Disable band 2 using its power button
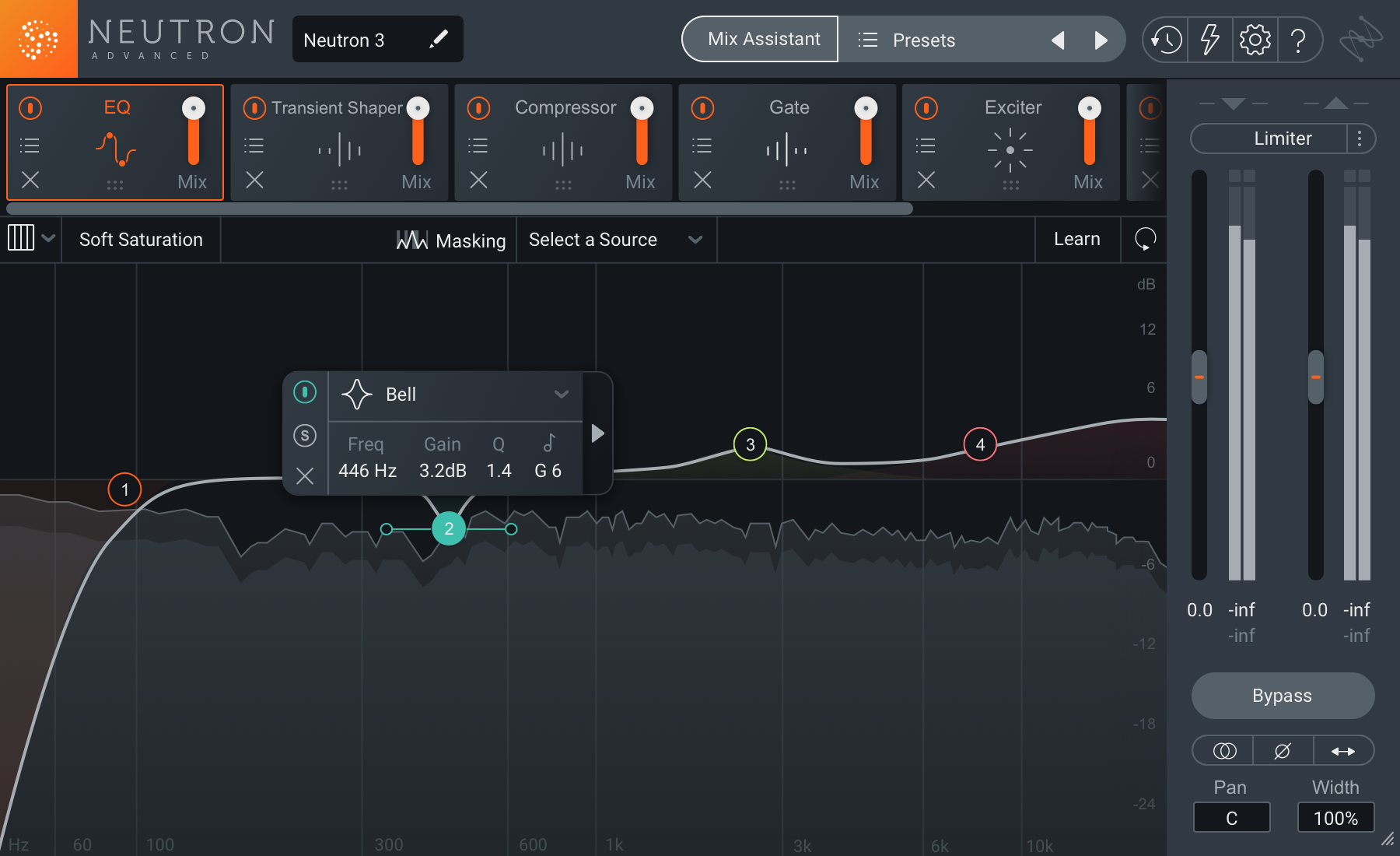 click(x=305, y=392)
